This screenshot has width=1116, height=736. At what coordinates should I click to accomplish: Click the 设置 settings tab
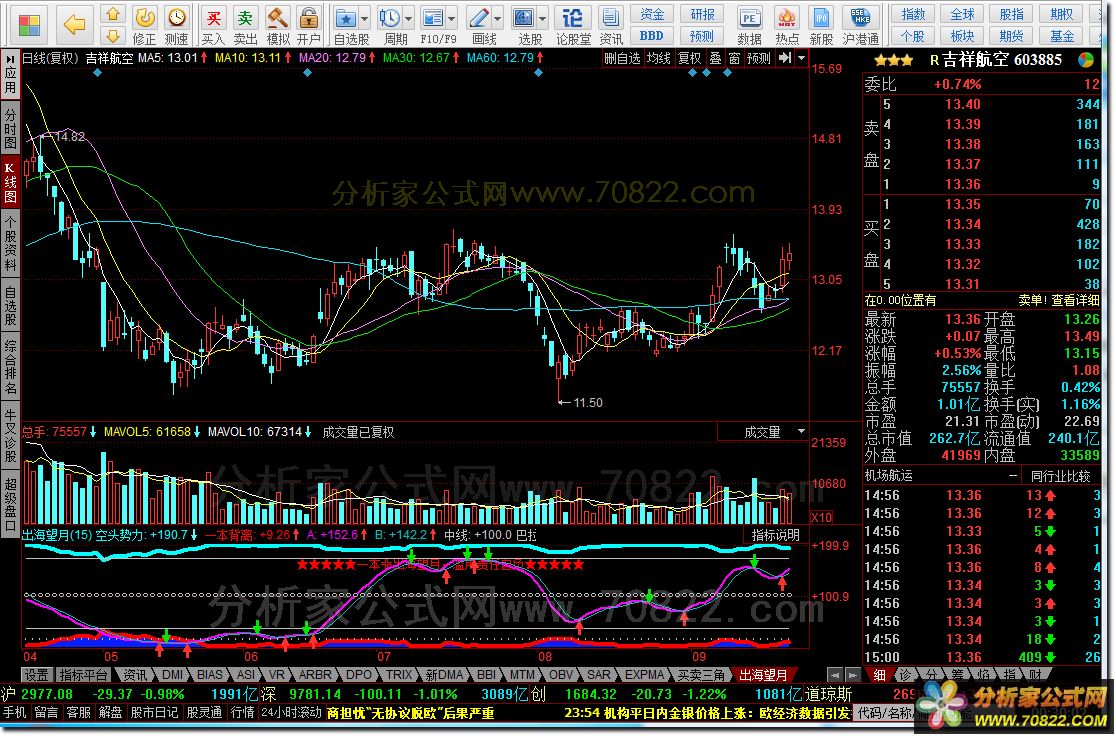[x=36, y=675]
